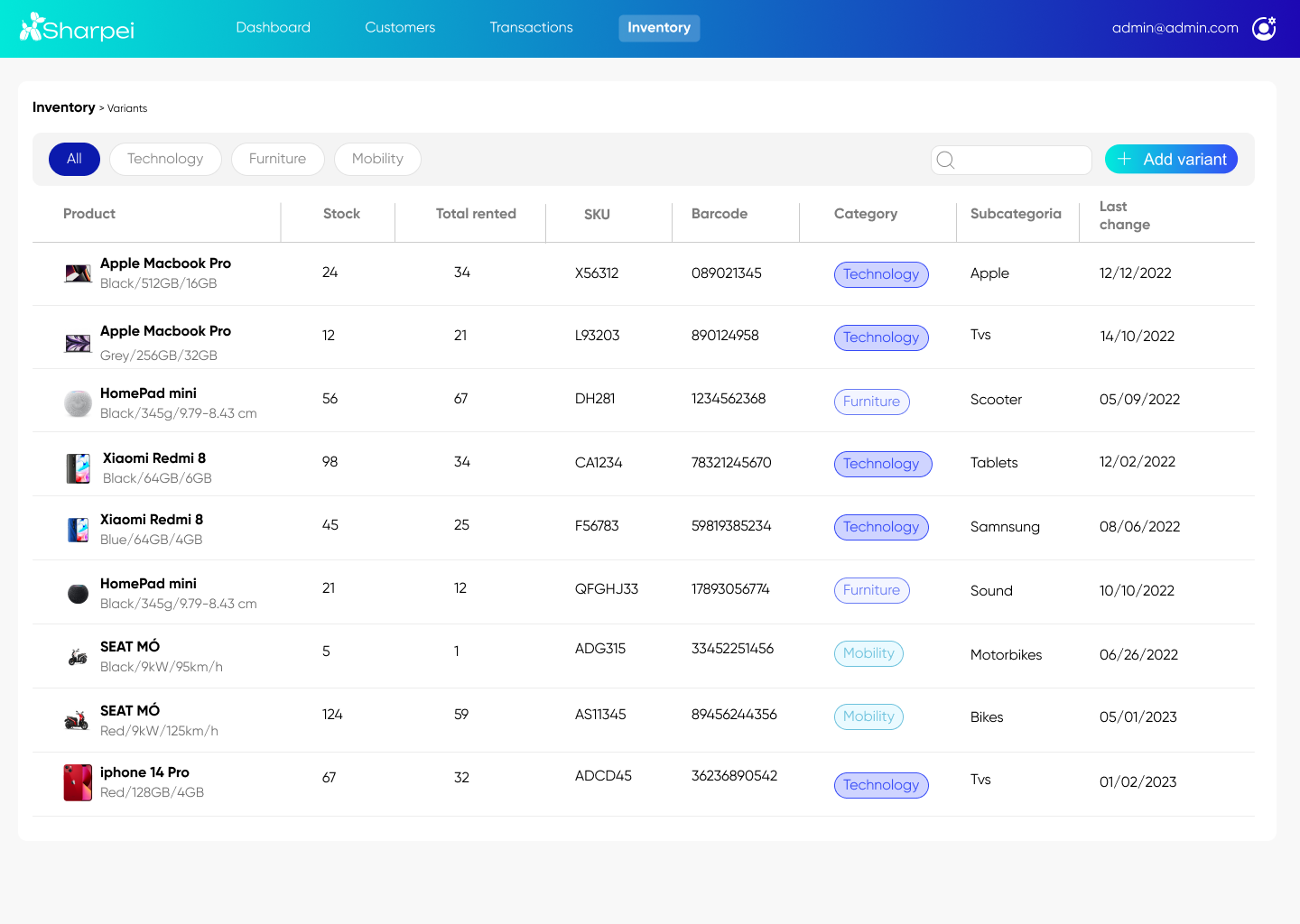The height and width of the screenshot is (924, 1300).
Task: Select SKU QFGHJ33
Action: 607,589
